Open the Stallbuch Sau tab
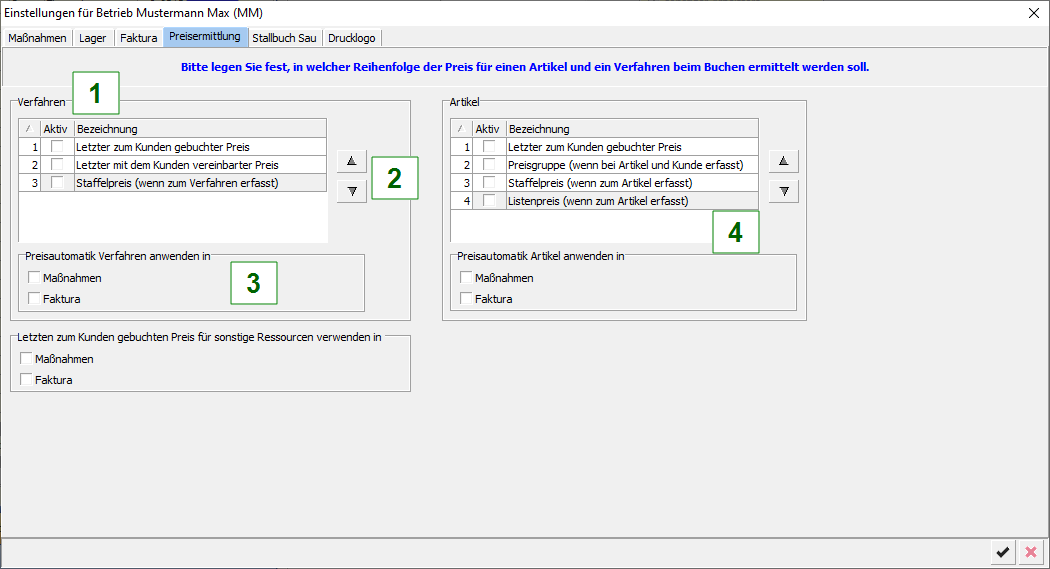Image resolution: width=1050 pixels, height=569 pixels. 284,38
